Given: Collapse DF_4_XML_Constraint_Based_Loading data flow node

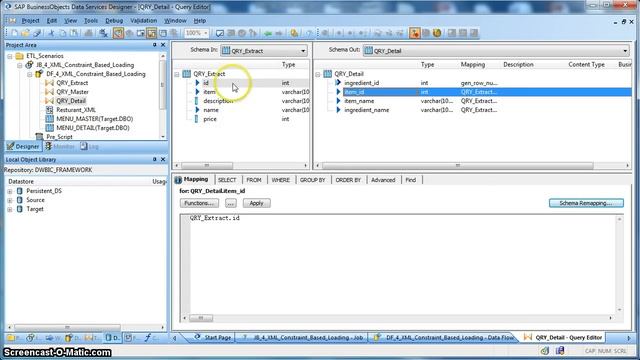Looking at the screenshot, I should pos(29,74).
